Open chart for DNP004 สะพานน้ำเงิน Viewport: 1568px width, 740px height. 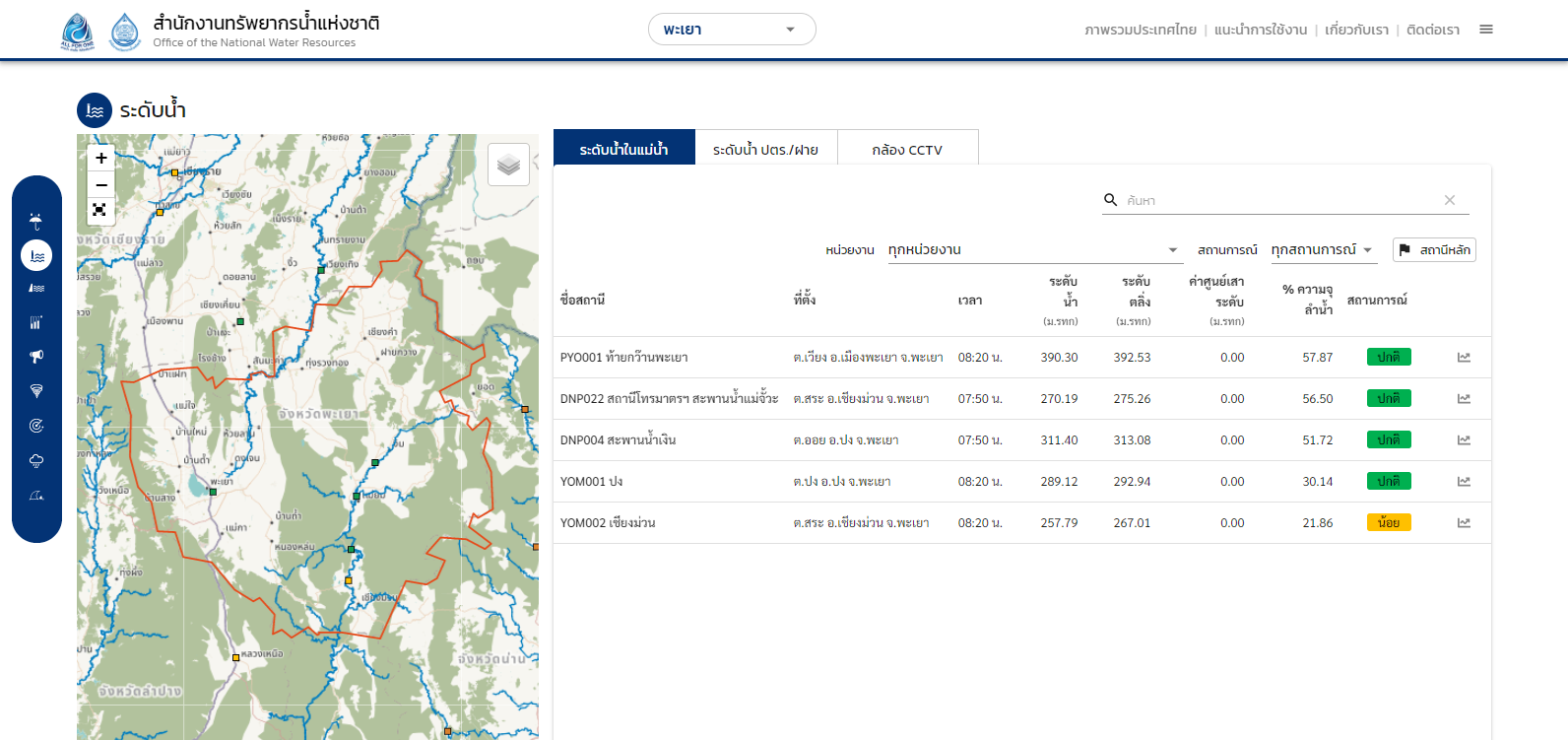1465,440
